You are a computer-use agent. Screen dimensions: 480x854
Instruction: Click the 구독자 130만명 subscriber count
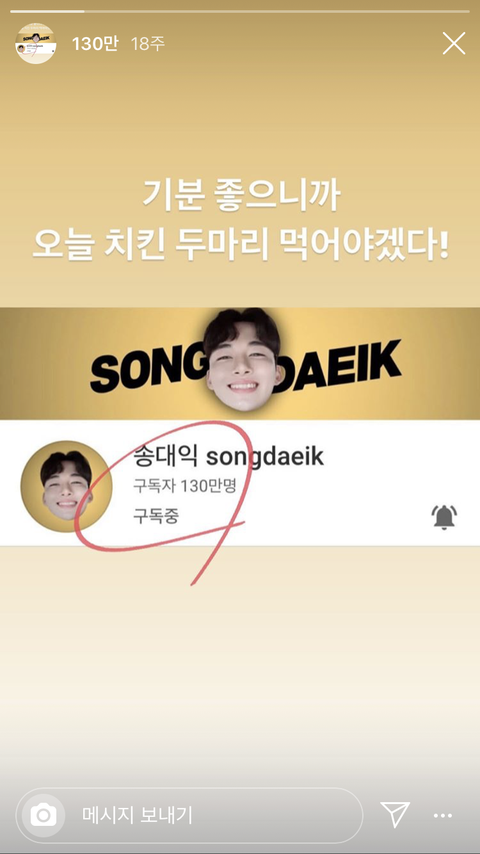[x=184, y=486]
